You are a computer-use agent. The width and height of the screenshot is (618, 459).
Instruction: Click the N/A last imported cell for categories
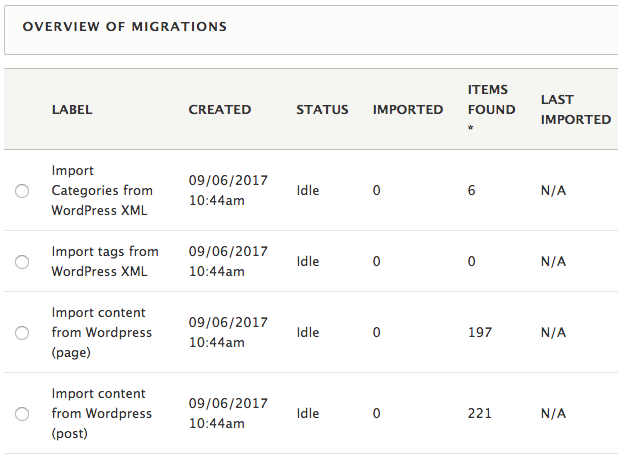(553, 190)
